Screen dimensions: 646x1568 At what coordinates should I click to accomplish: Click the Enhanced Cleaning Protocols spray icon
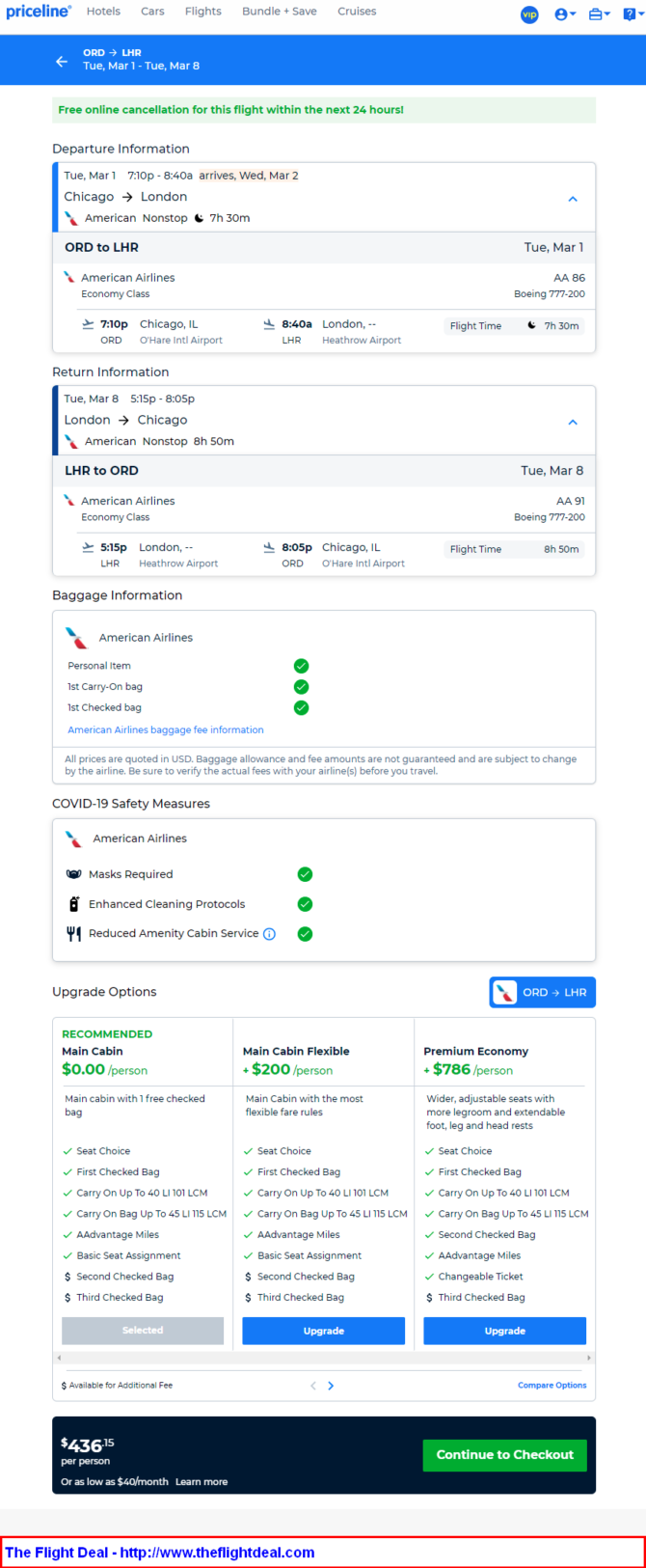tap(73, 904)
